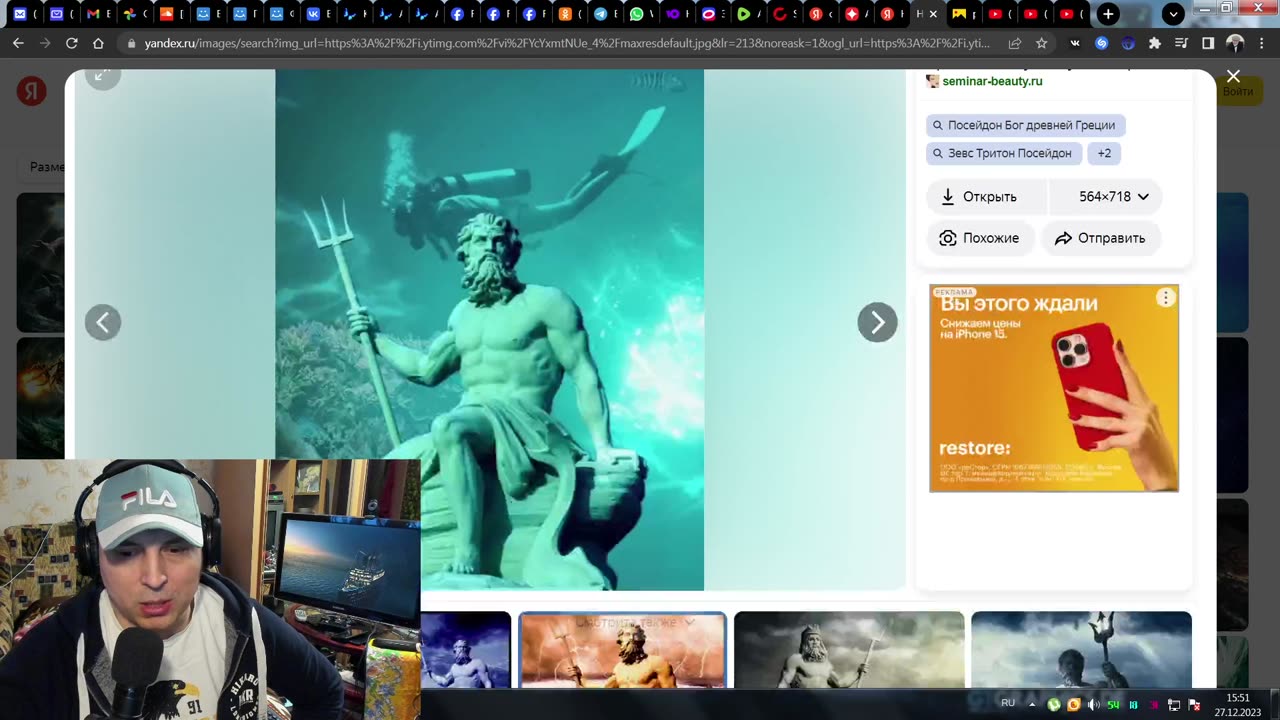Open the tab search dropdown
The image size is (1280, 720).
pos(1174,14)
